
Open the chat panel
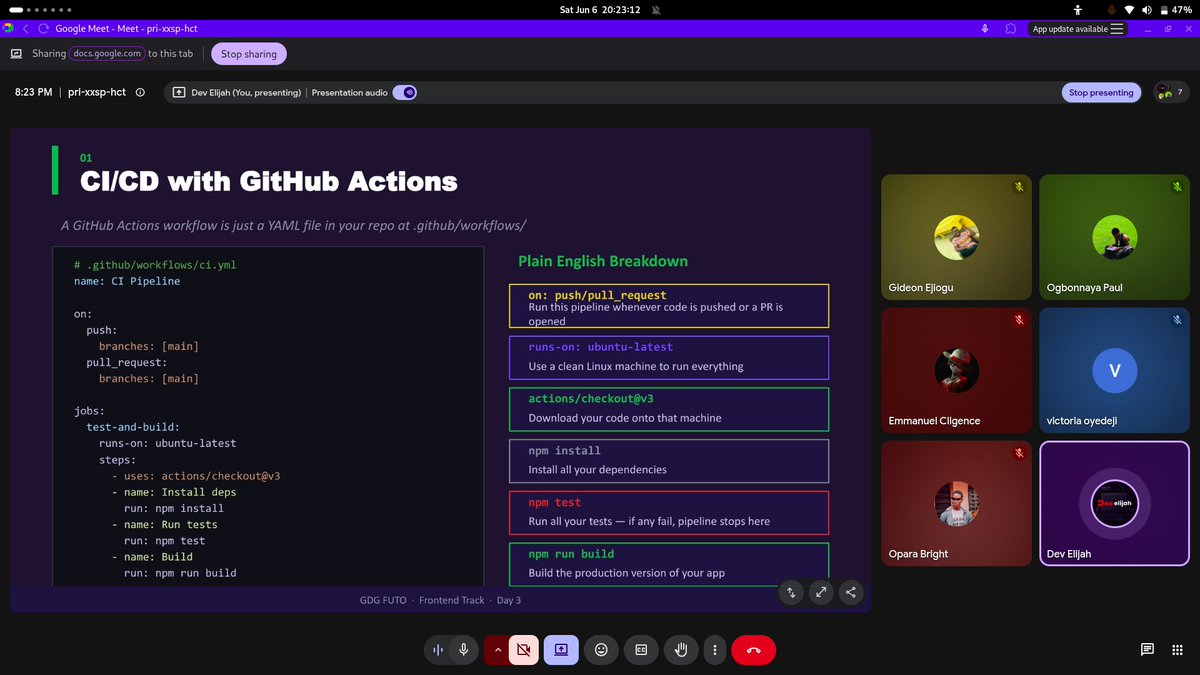point(1147,649)
